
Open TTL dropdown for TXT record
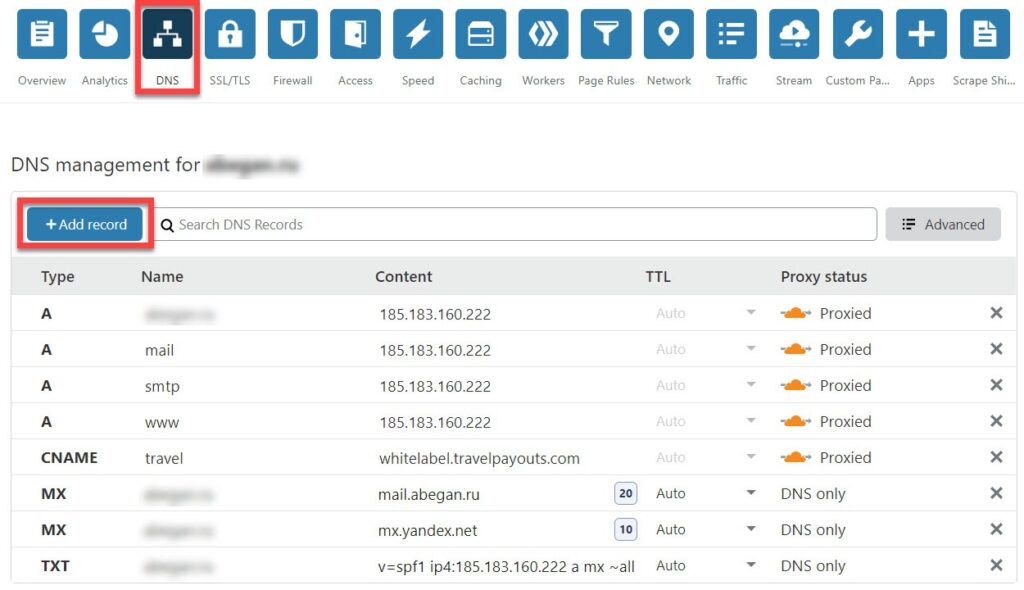click(x=750, y=566)
